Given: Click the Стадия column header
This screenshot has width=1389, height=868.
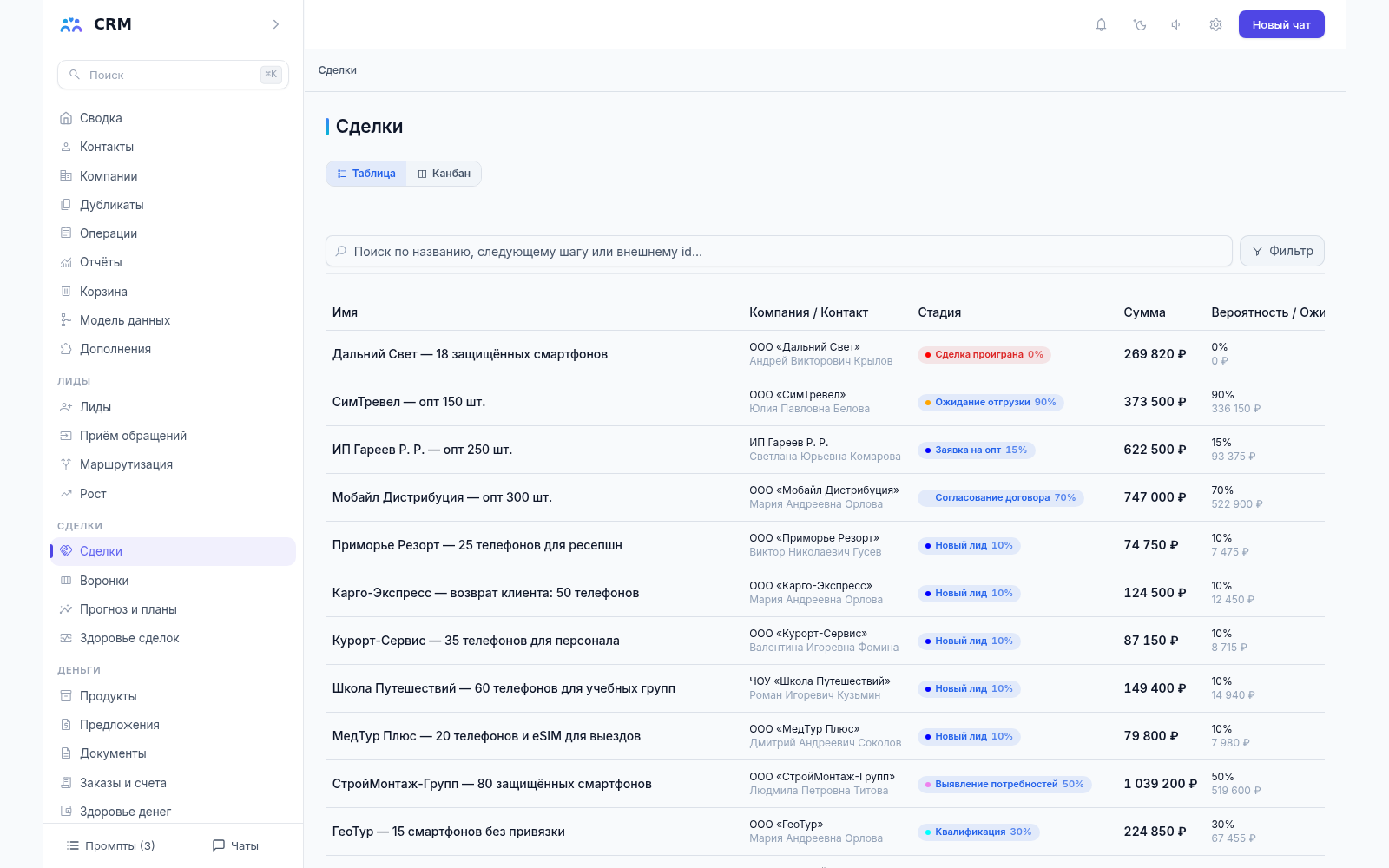Looking at the screenshot, I should [939, 312].
